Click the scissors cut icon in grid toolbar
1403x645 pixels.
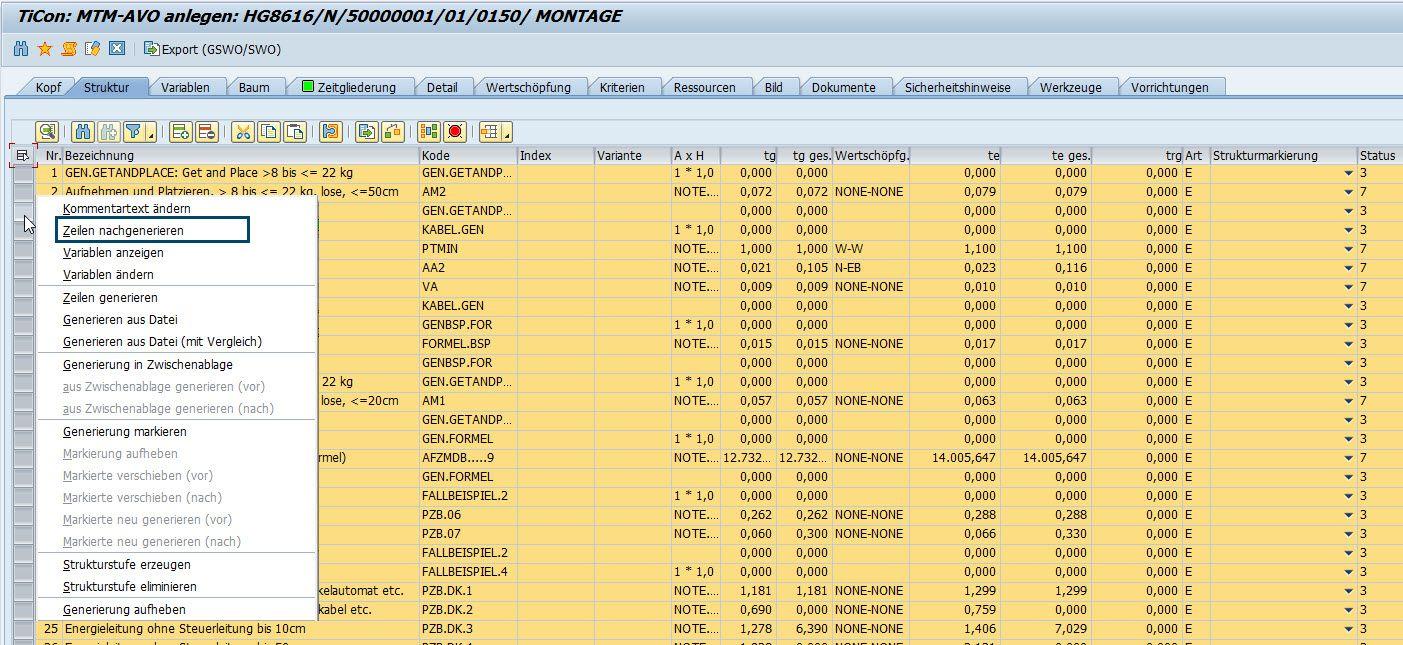tap(242, 132)
